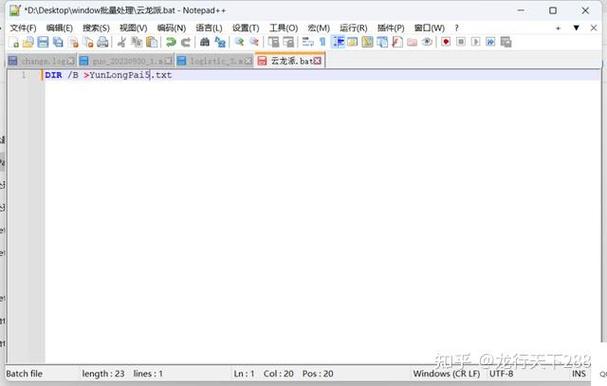The height and width of the screenshot is (386, 607).
Task: Toggle Show All Characters pilcrow icon
Action: click(x=322, y=42)
